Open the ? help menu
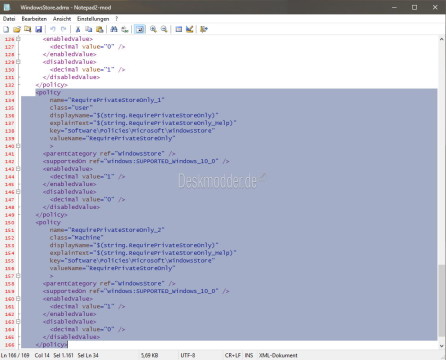This screenshot has width=446, height=360. (x=116, y=19)
